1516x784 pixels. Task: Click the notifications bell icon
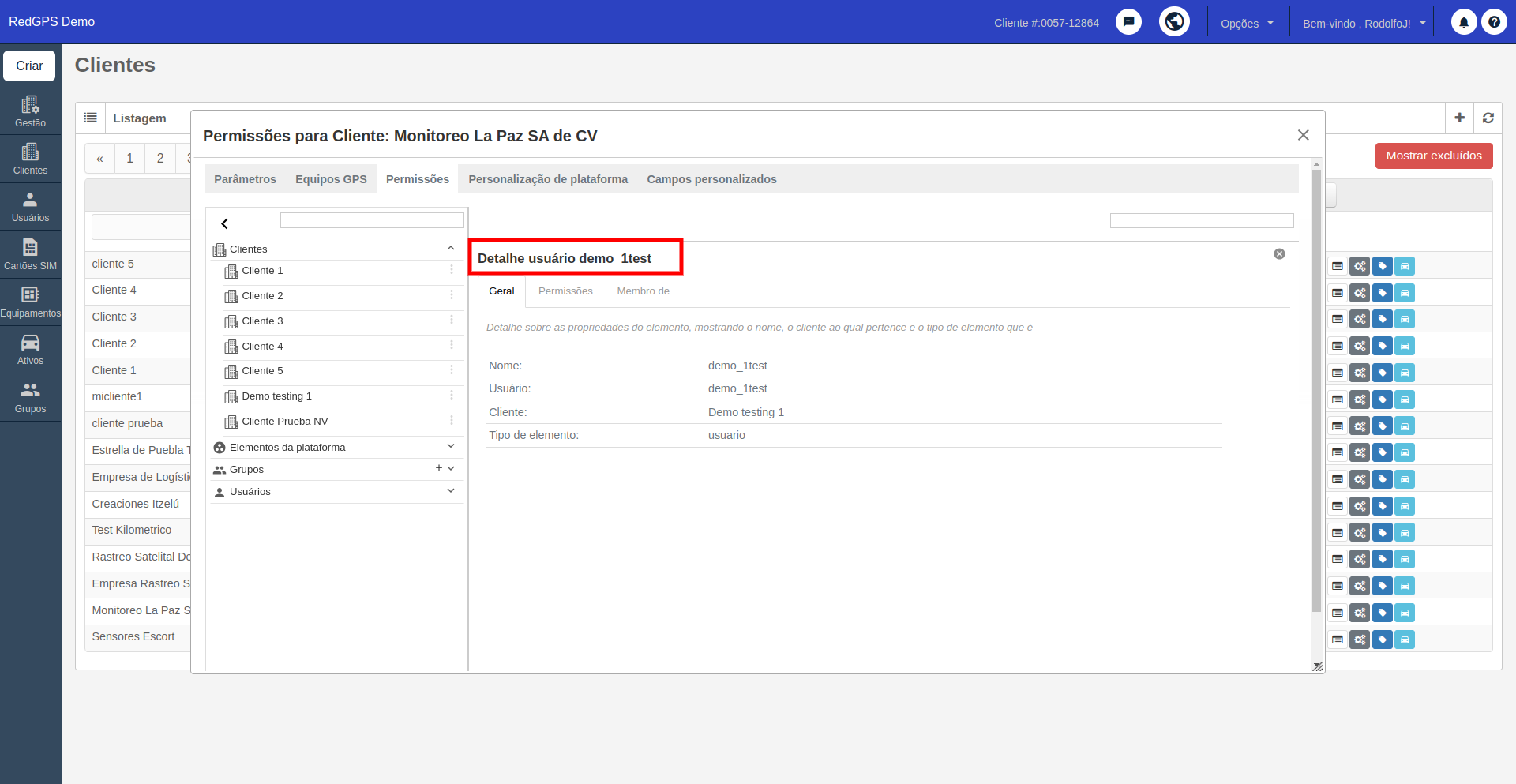pyautogui.click(x=1463, y=22)
